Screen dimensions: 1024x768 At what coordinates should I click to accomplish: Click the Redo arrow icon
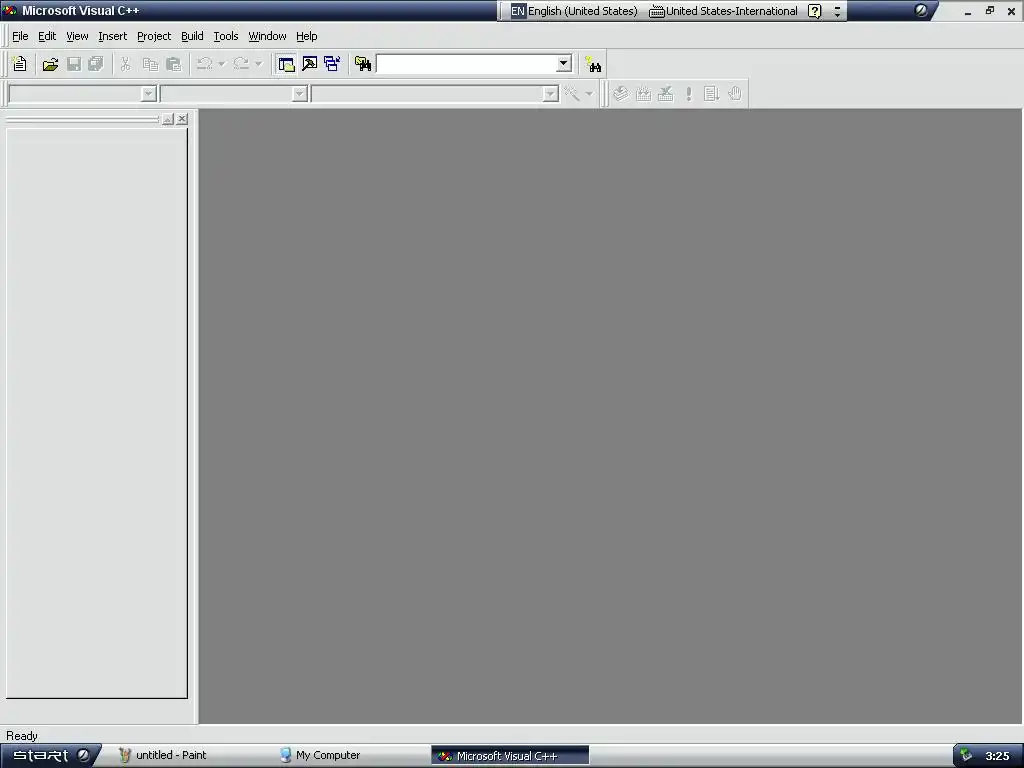(241, 64)
